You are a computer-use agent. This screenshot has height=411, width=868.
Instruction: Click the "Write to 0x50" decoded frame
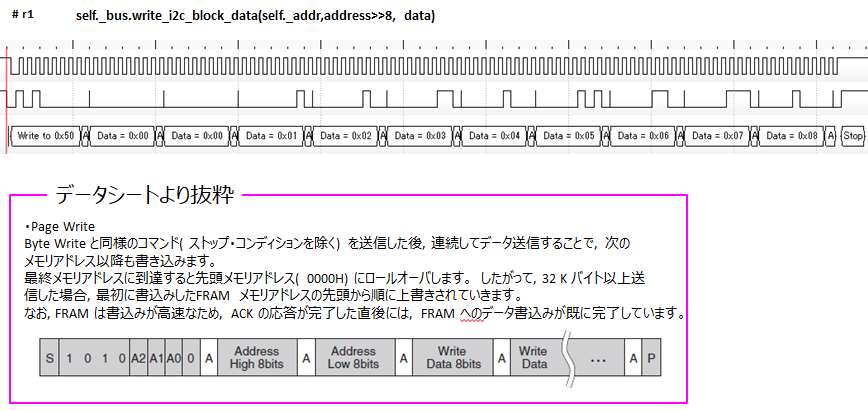pos(45,136)
